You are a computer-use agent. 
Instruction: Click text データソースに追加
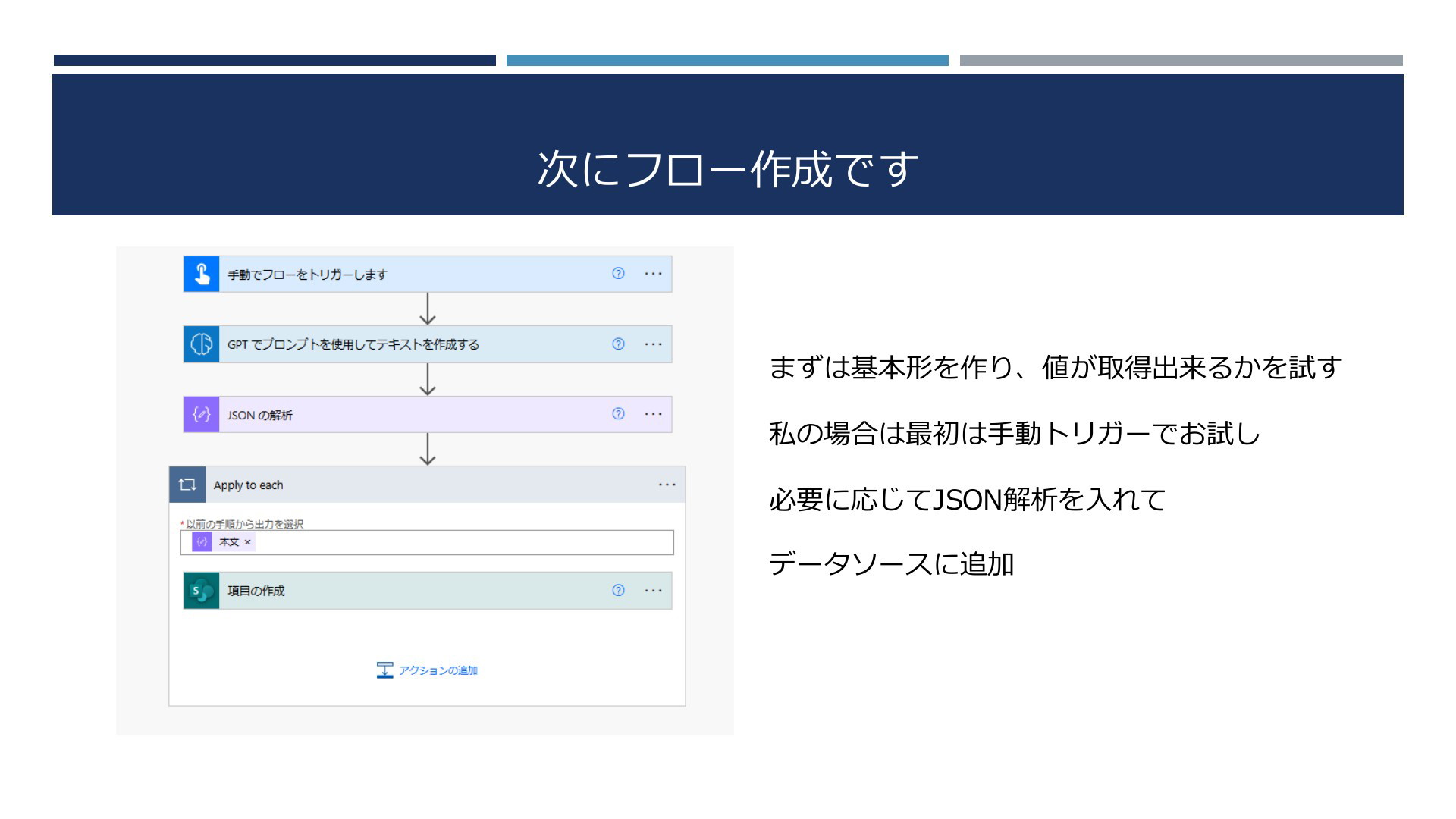pos(892,564)
